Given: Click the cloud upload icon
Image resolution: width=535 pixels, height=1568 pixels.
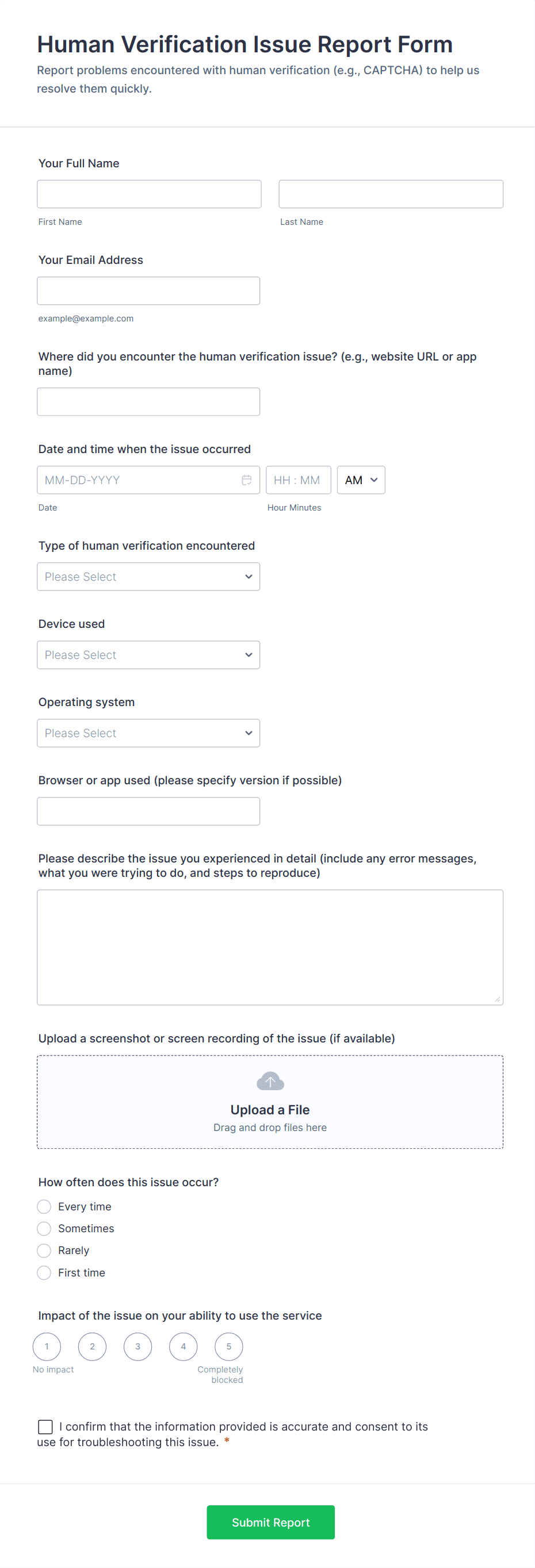Looking at the screenshot, I should (x=270, y=1081).
